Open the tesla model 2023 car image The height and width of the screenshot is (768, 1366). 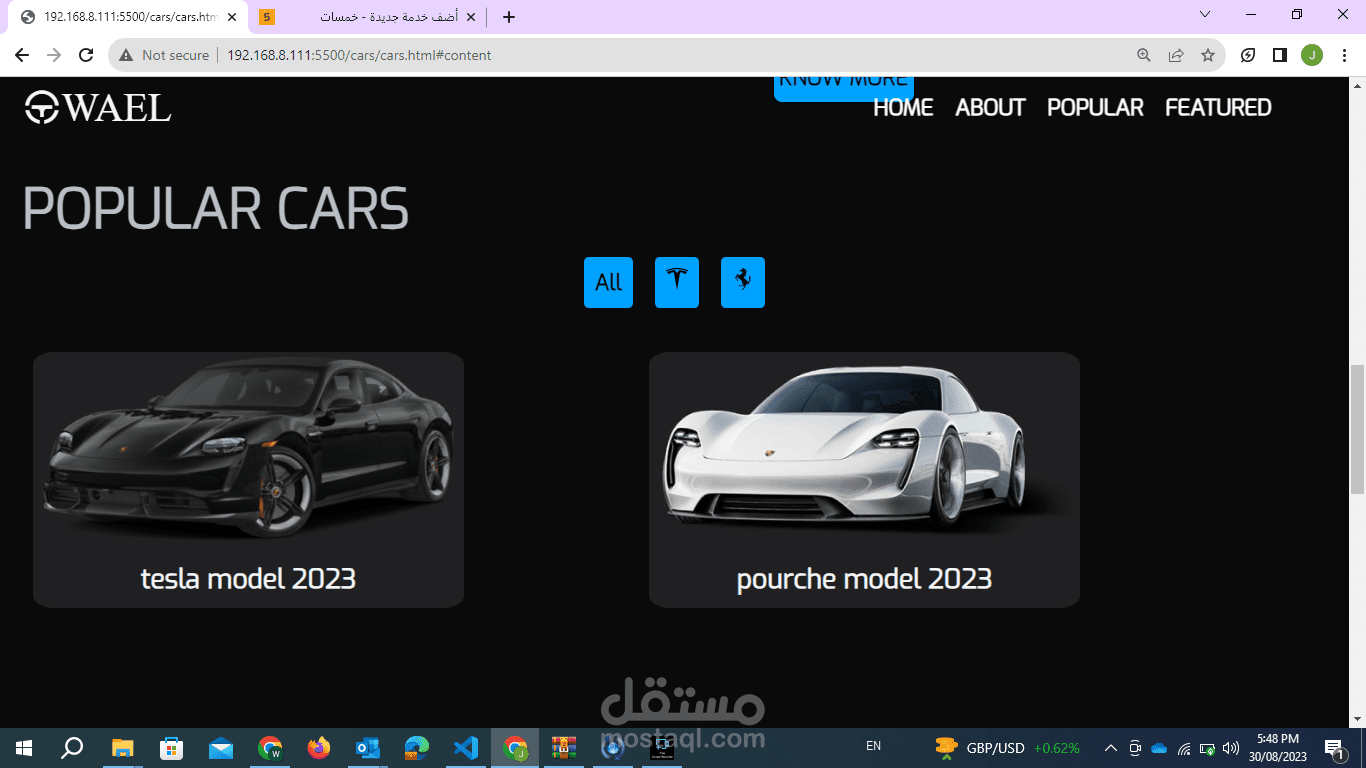point(248,450)
